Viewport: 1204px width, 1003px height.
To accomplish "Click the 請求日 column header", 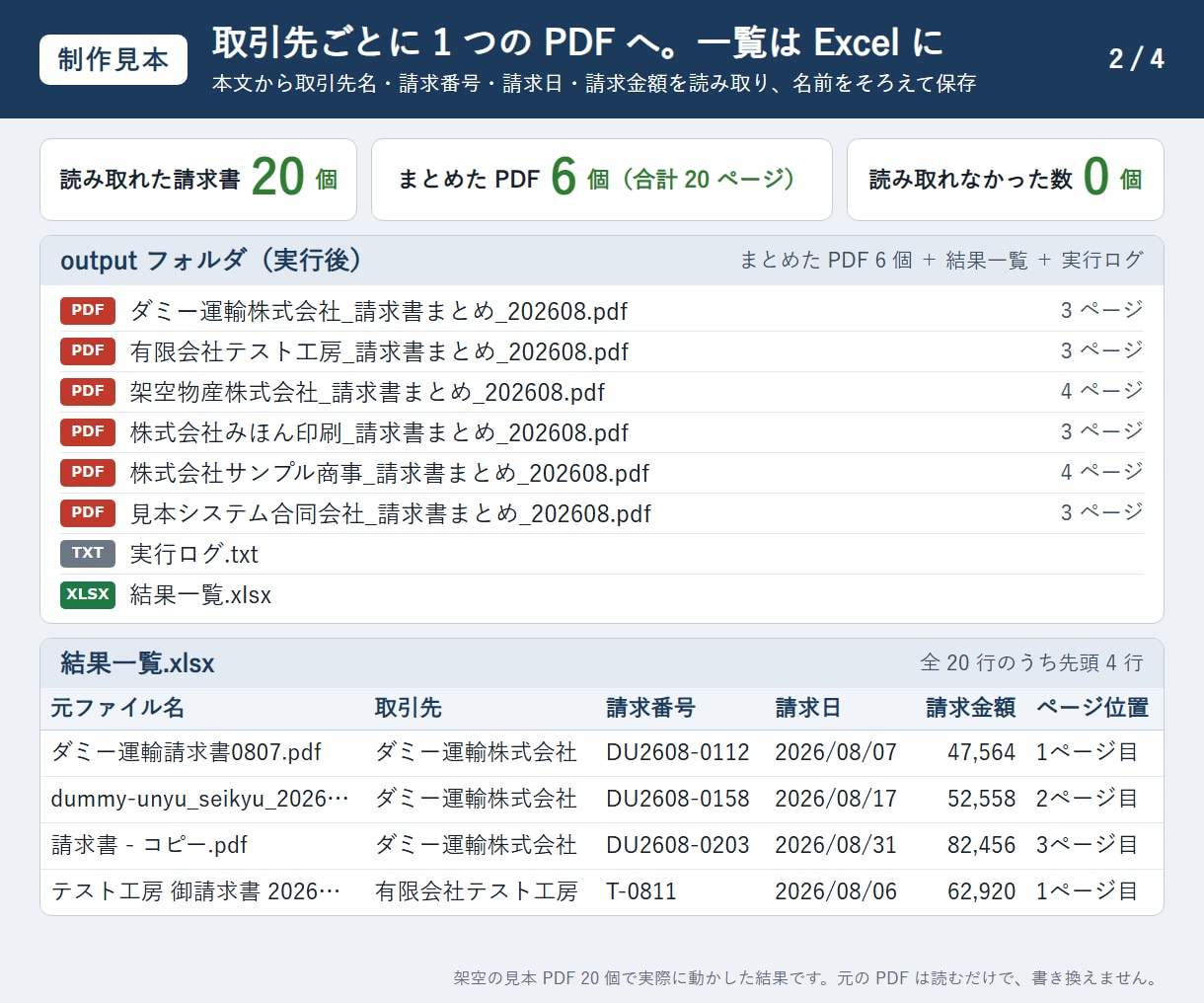I will [808, 708].
